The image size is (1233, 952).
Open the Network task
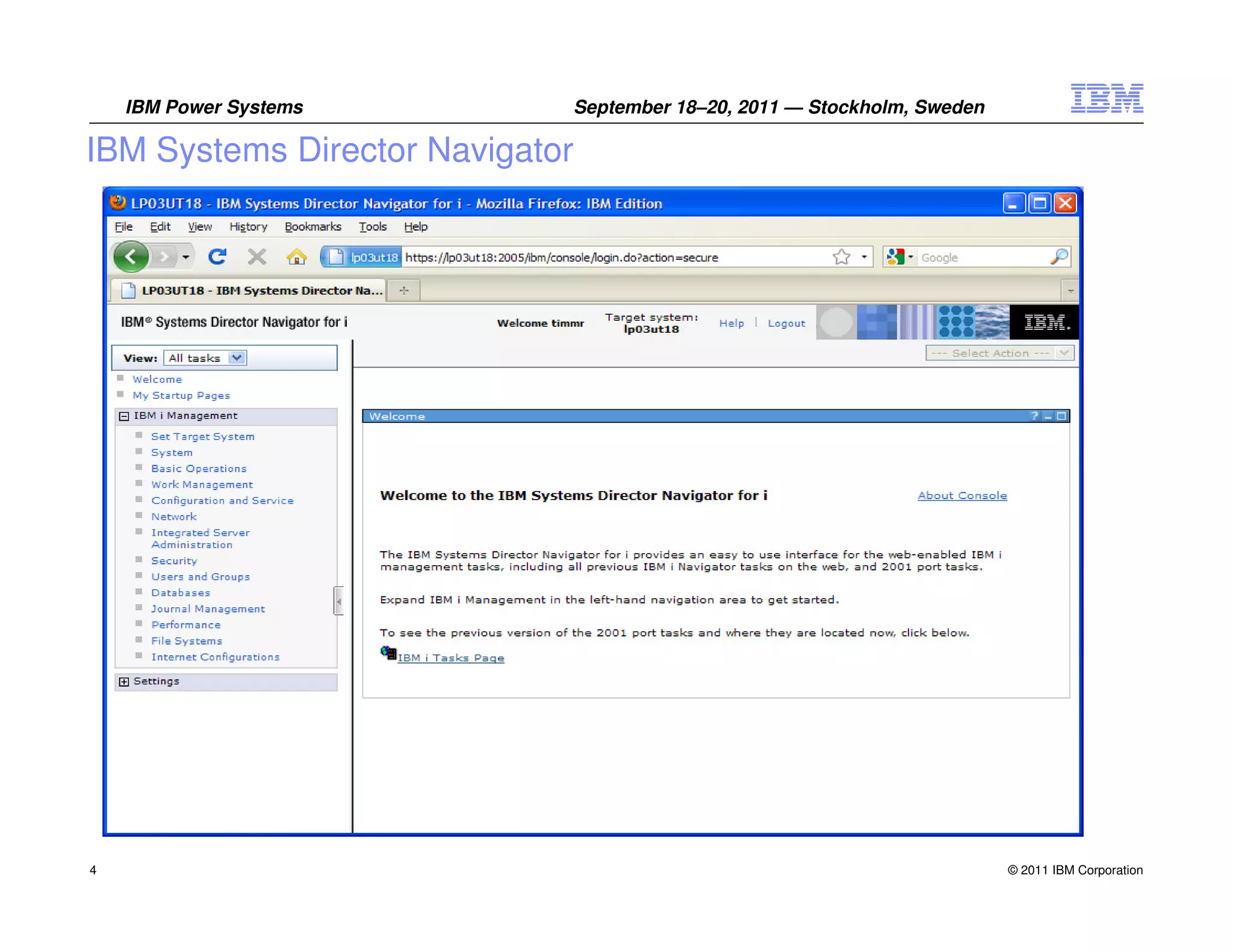pyautogui.click(x=174, y=516)
